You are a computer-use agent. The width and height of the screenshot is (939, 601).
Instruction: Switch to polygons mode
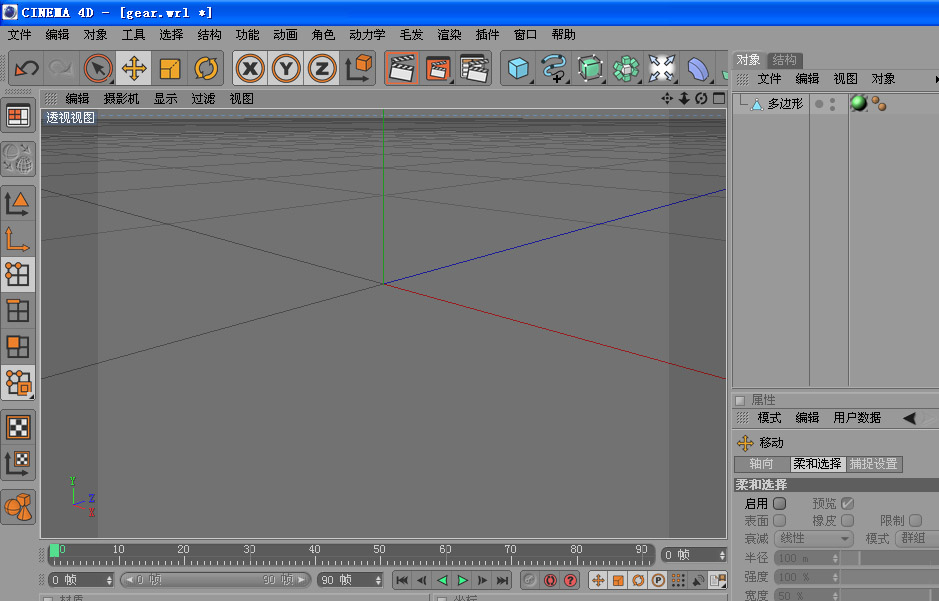18,347
